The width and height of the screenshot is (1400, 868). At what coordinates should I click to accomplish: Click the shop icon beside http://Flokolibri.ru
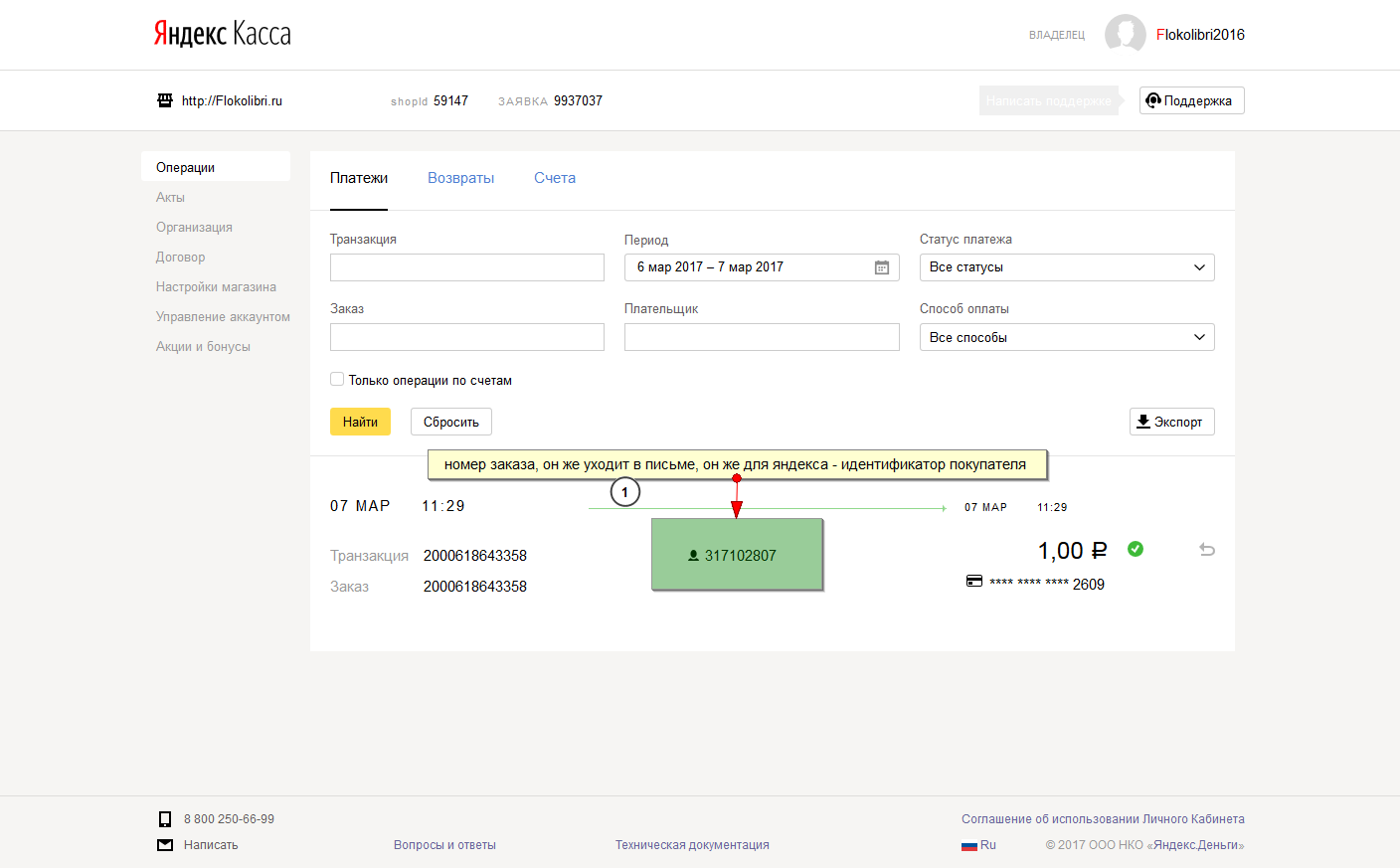click(x=165, y=100)
